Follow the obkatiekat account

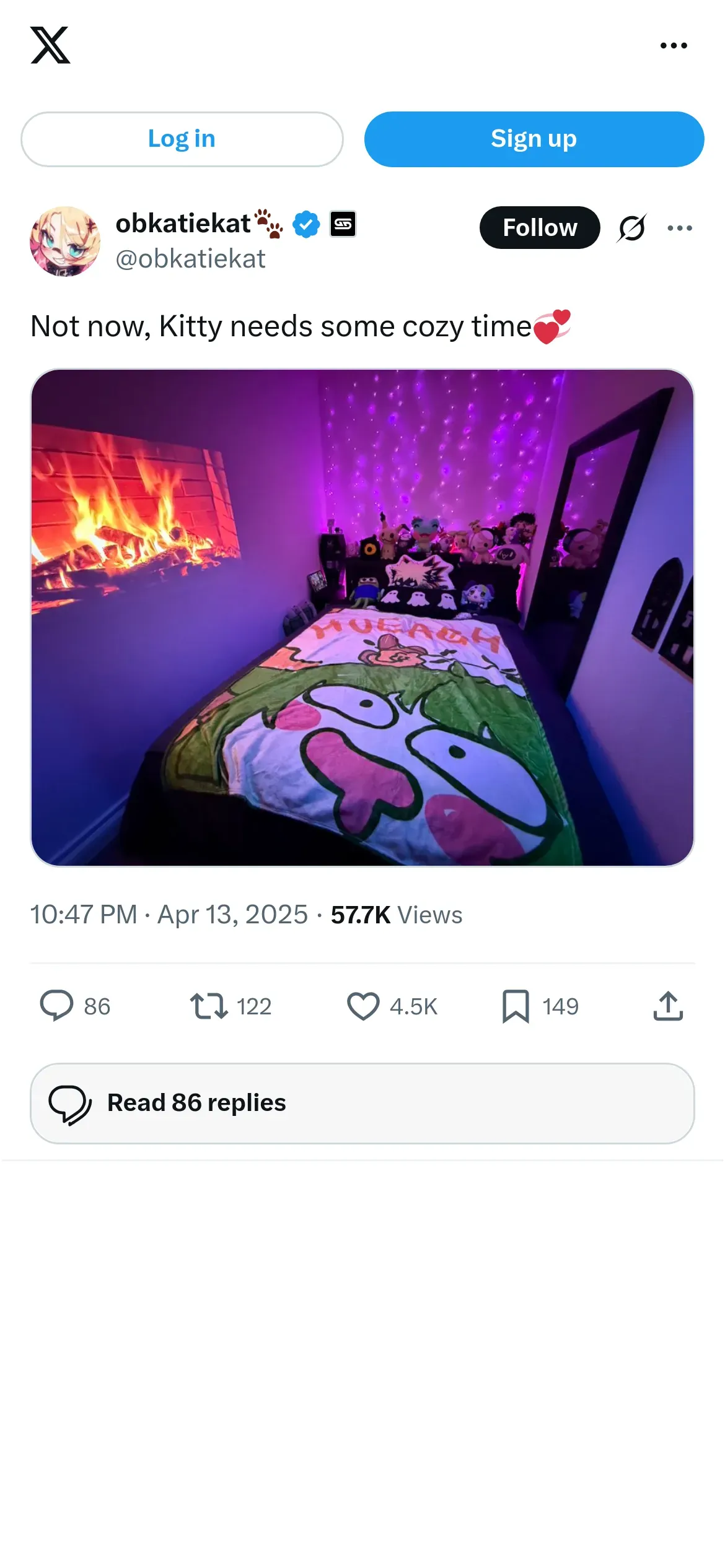click(540, 227)
